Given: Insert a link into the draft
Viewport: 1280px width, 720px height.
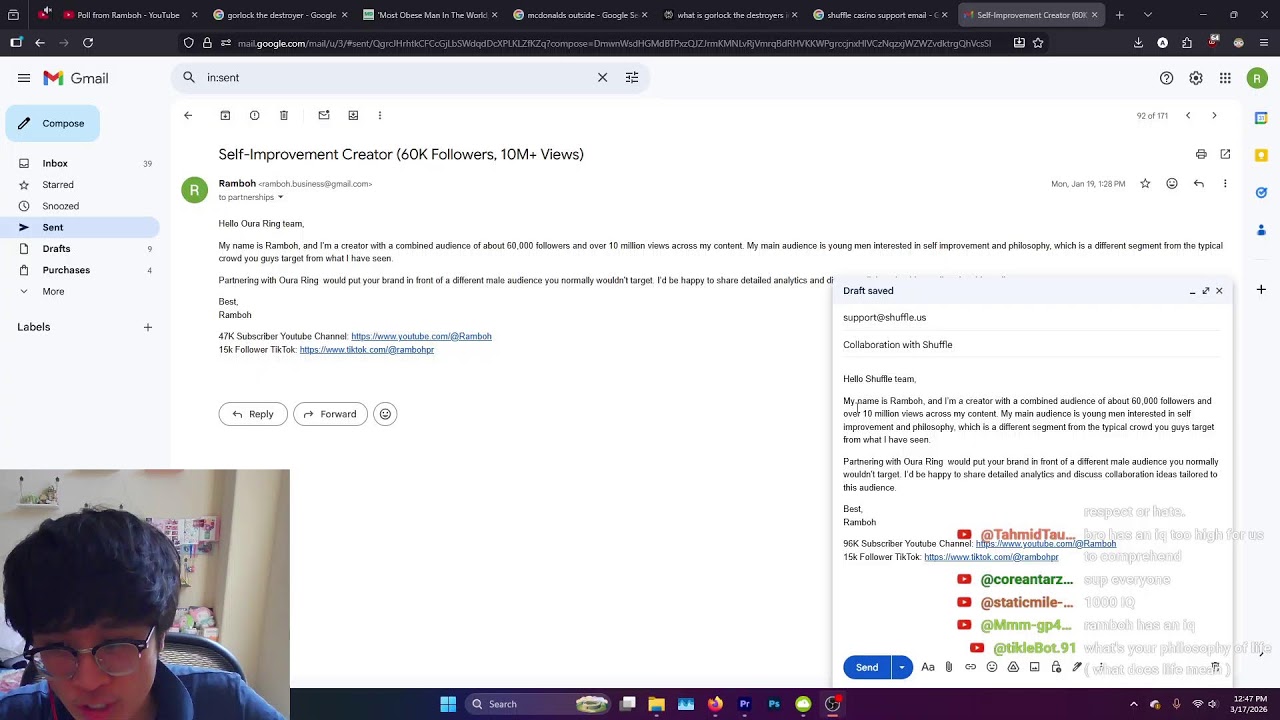Looking at the screenshot, I should (970, 668).
